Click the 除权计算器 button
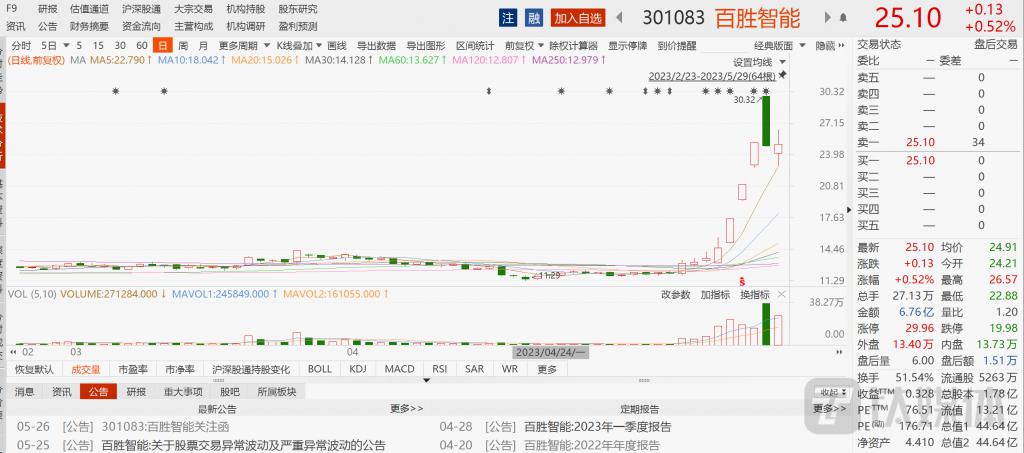This screenshot has height=453, width=1024. coord(573,46)
